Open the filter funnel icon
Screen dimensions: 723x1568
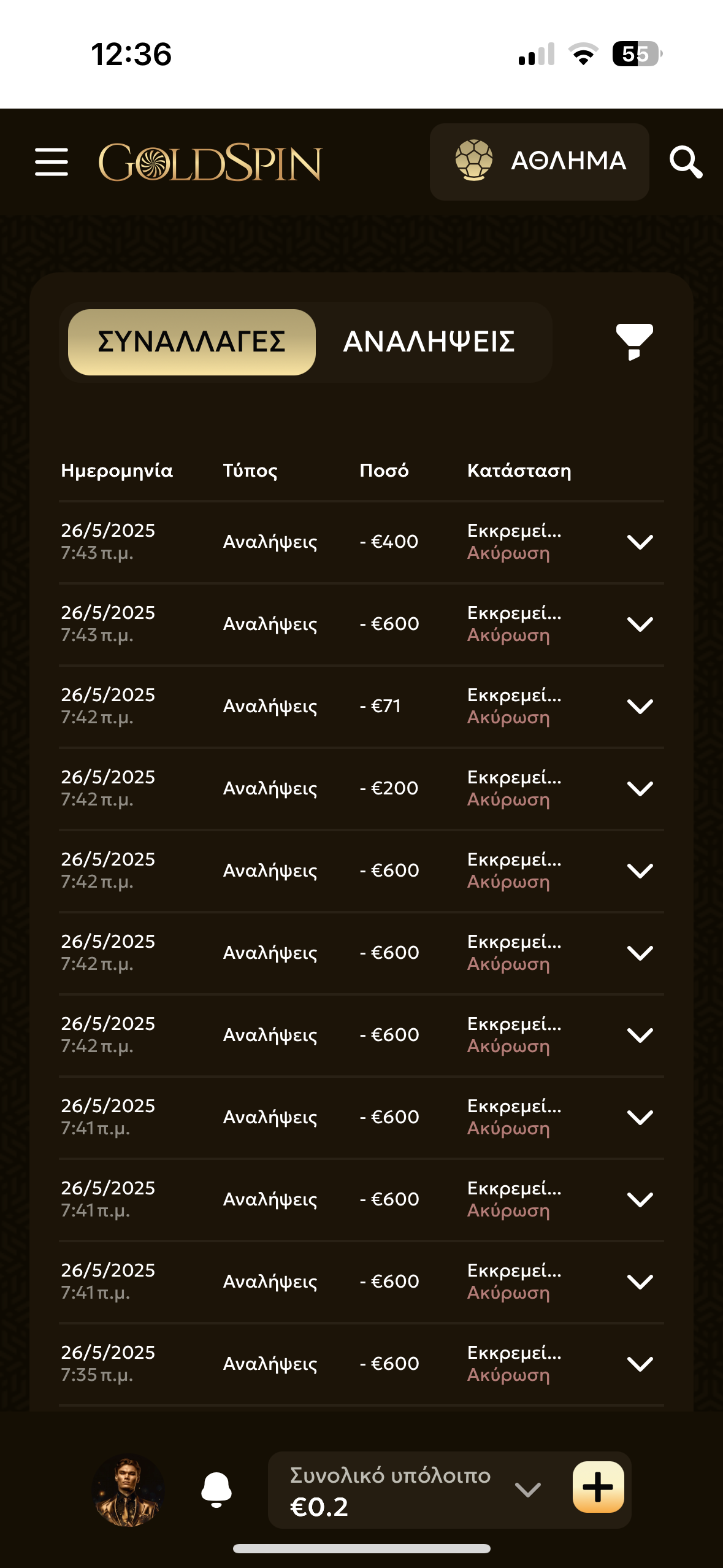point(634,342)
